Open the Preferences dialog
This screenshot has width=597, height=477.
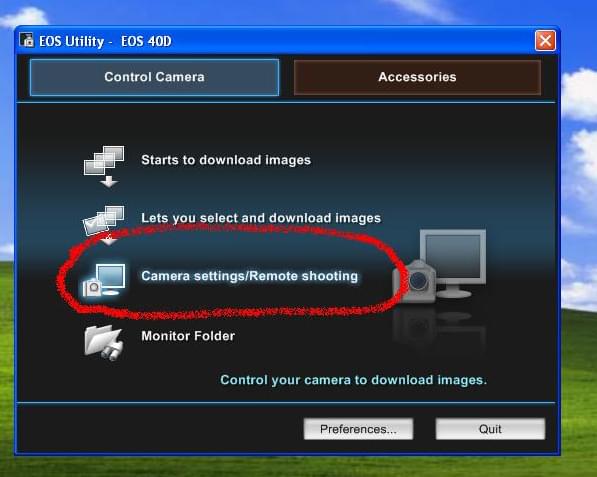coord(358,429)
